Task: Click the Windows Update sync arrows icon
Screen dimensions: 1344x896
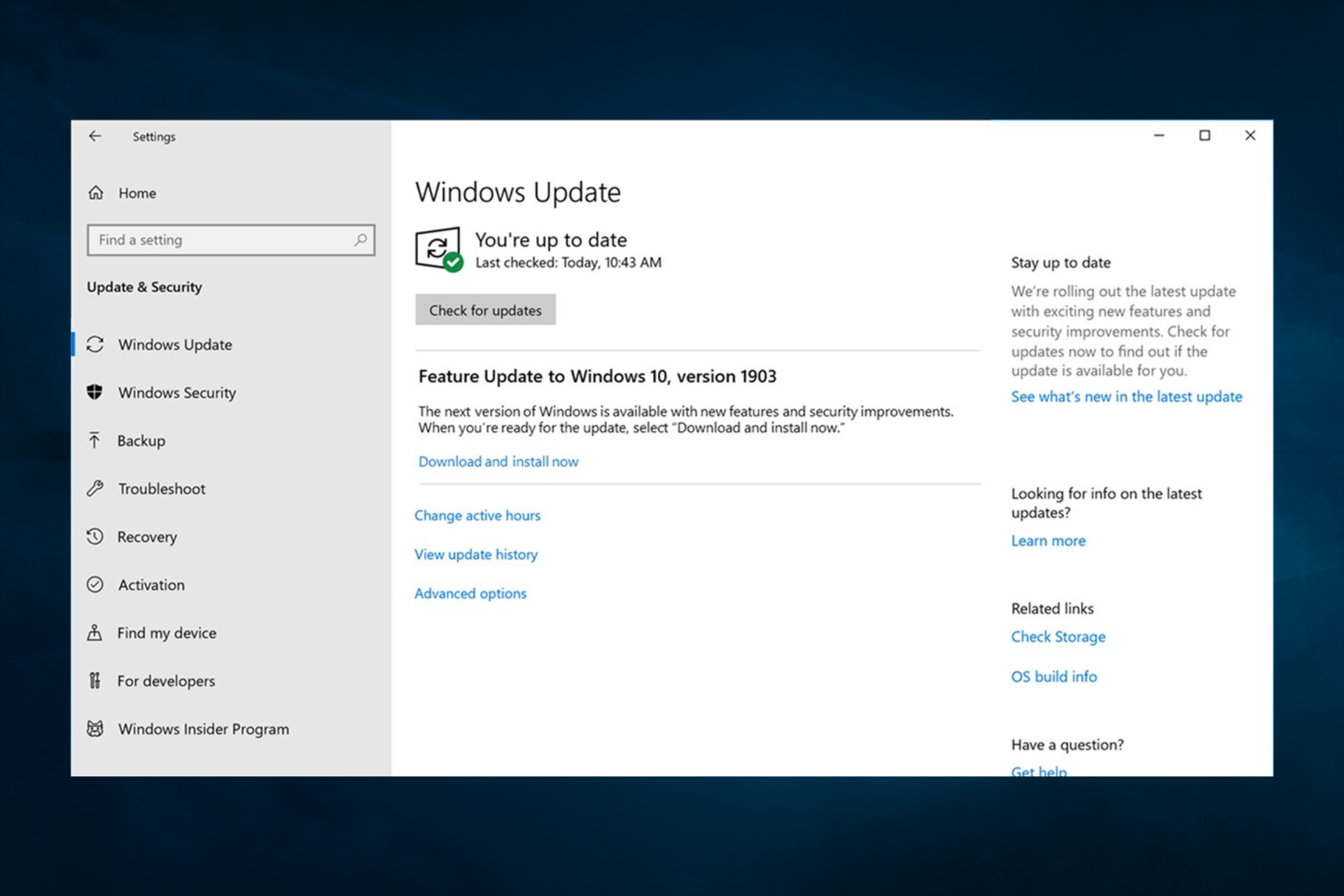Action: (x=95, y=344)
